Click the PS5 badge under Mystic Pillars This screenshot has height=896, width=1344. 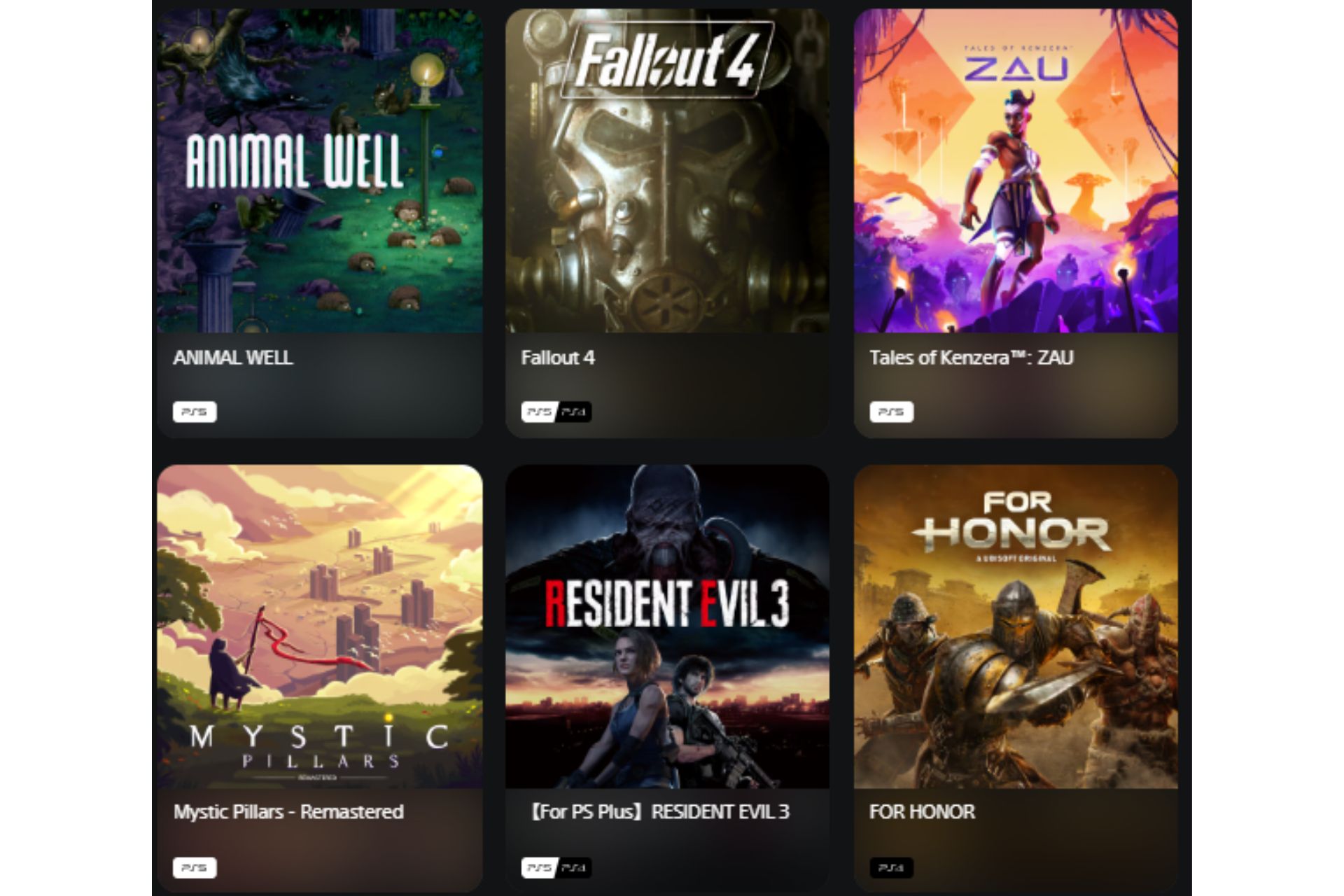coord(195,867)
